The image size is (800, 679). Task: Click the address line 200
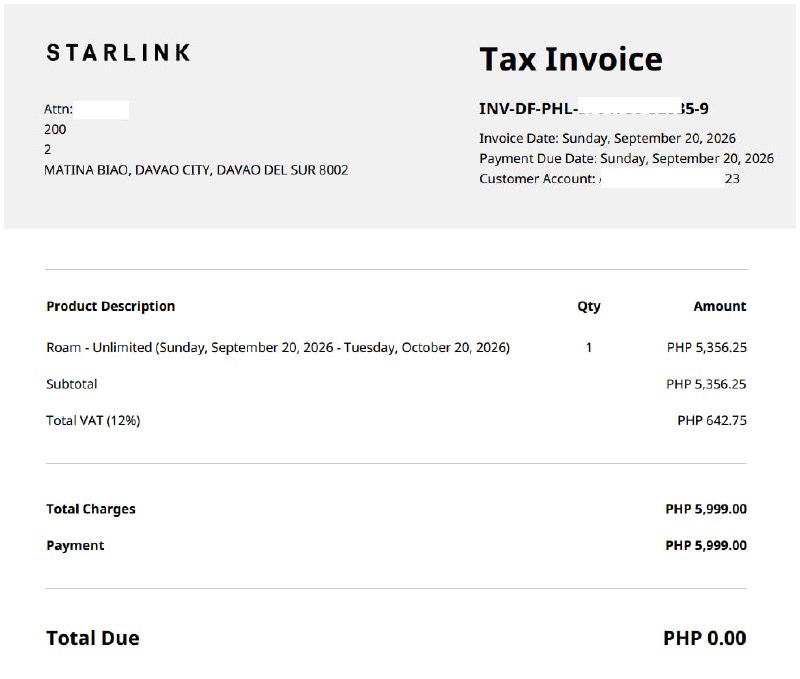[x=55, y=130]
